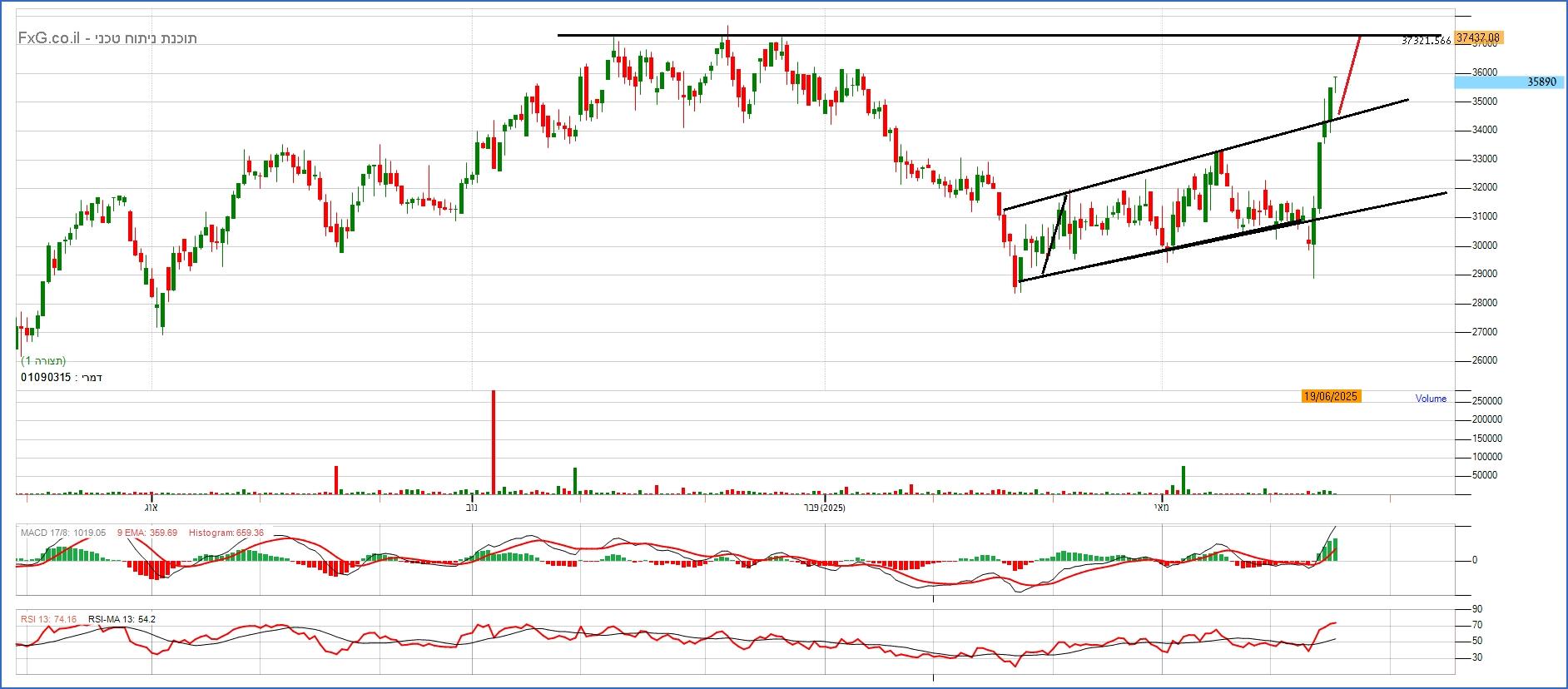Select the Histogram value label

pyautogui.click(x=226, y=533)
